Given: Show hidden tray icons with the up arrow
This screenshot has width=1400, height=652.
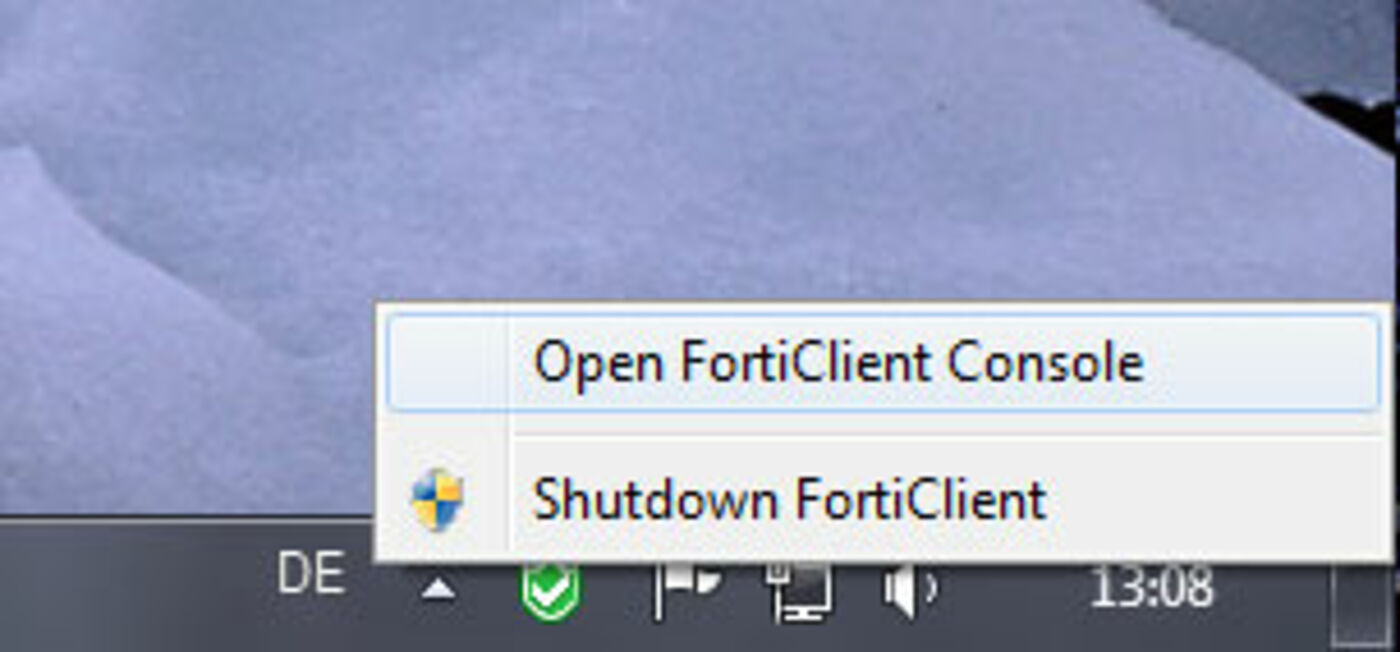Looking at the screenshot, I should tap(438, 590).
